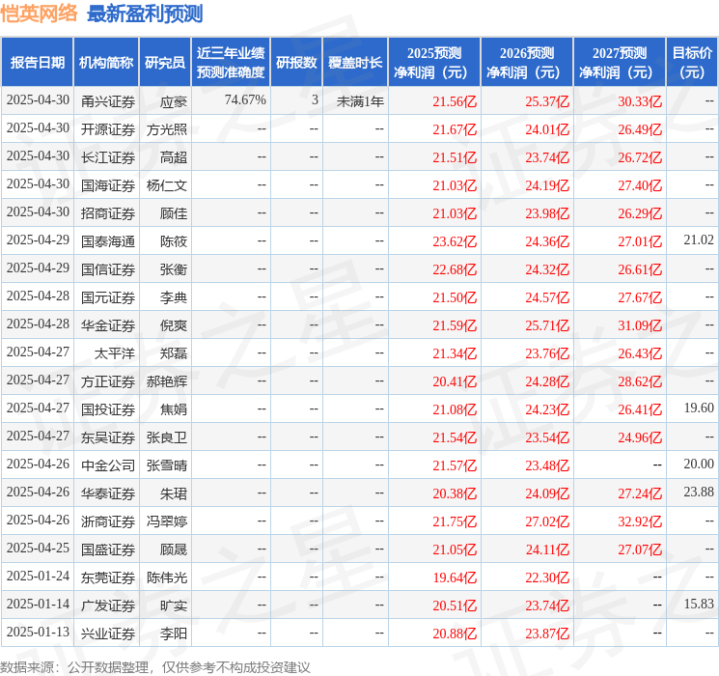The image size is (719, 676).
Task: Click the 开源证券 cell
Action: (x=108, y=129)
